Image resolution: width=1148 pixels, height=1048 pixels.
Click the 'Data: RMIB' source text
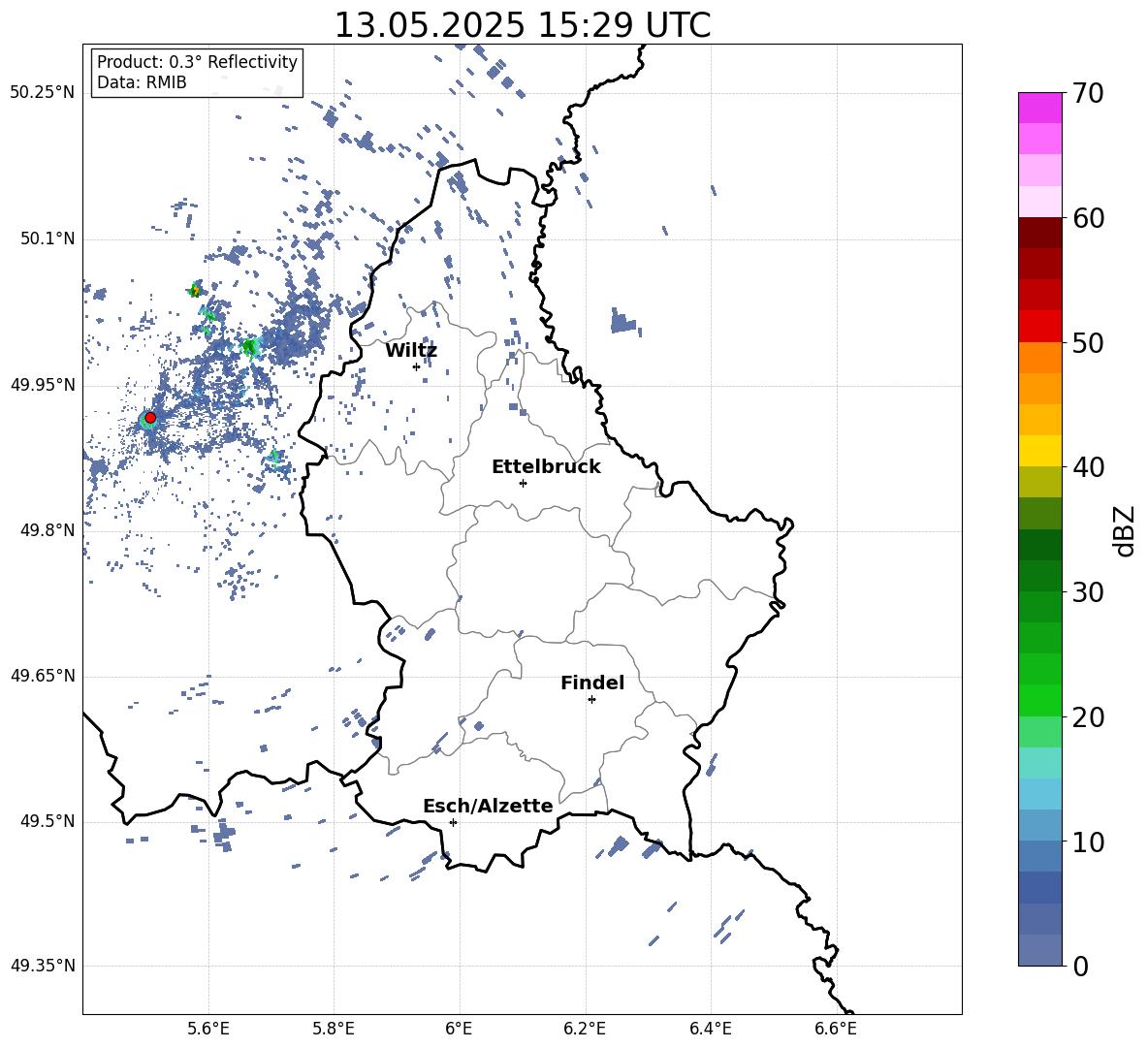(142, 82)
